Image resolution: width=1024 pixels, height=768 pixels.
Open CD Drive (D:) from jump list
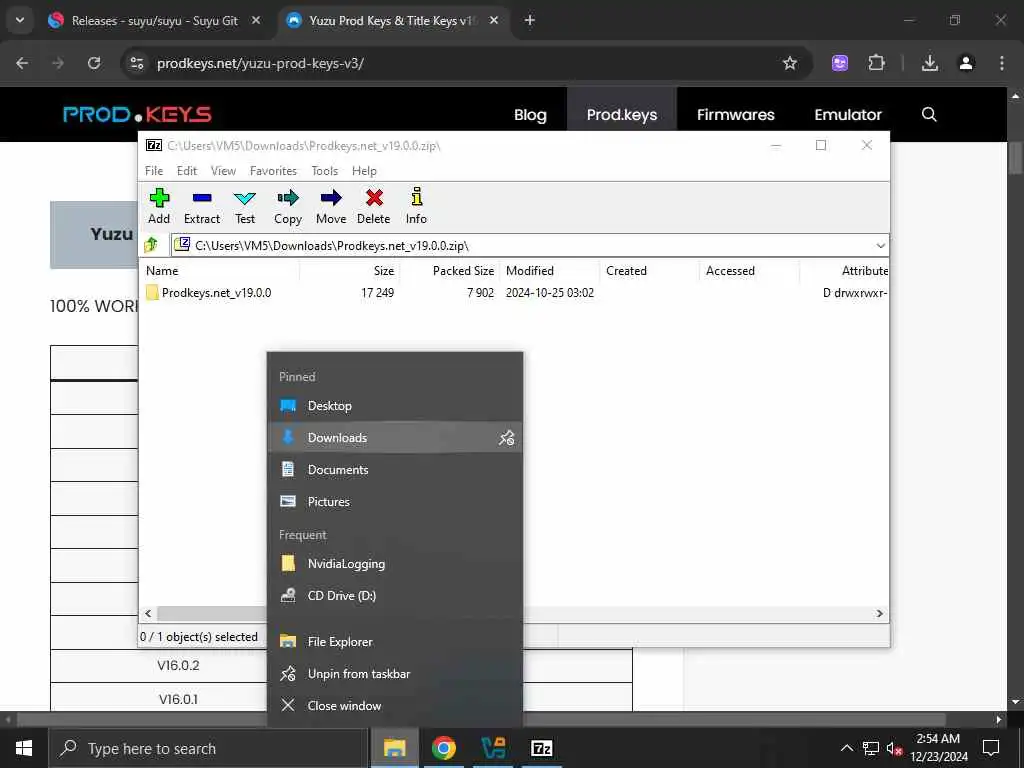tap(395, 596)
